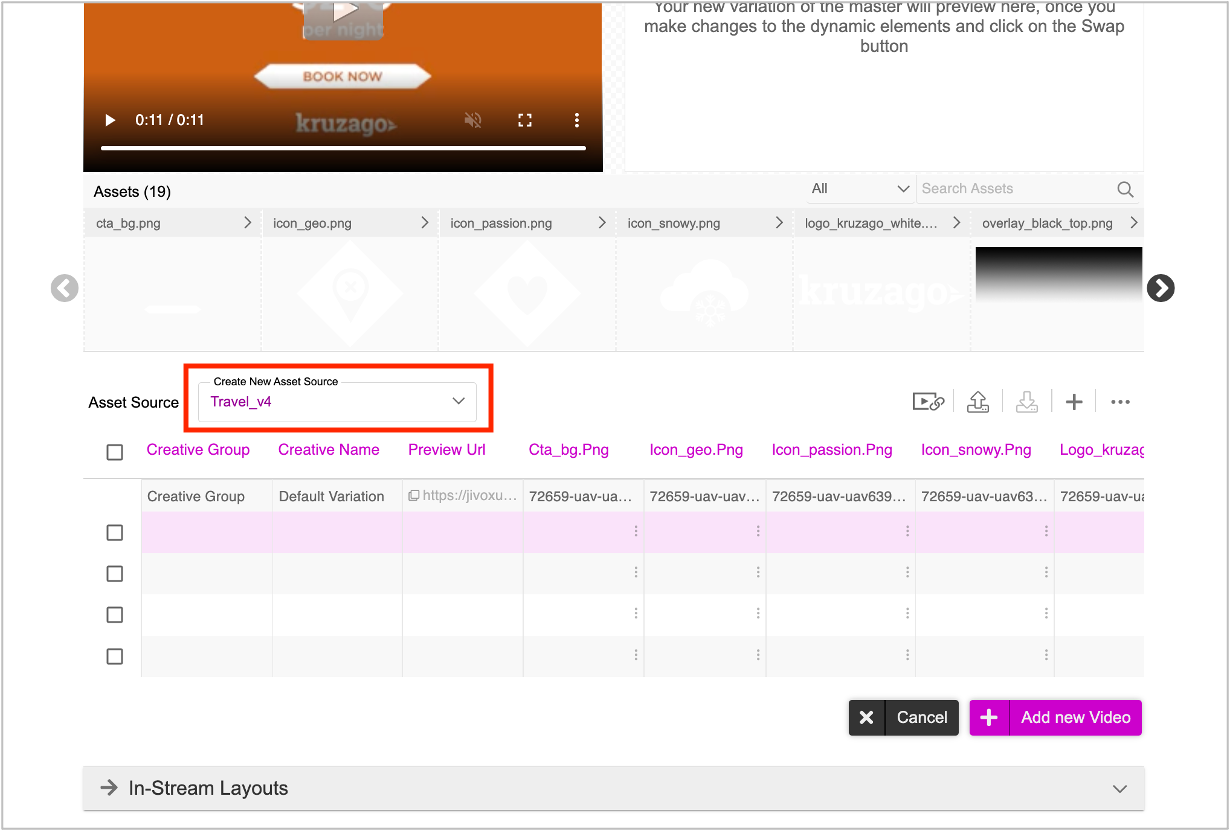
Task: Go to previous assets with left arrow
Action: coord(64,288)
